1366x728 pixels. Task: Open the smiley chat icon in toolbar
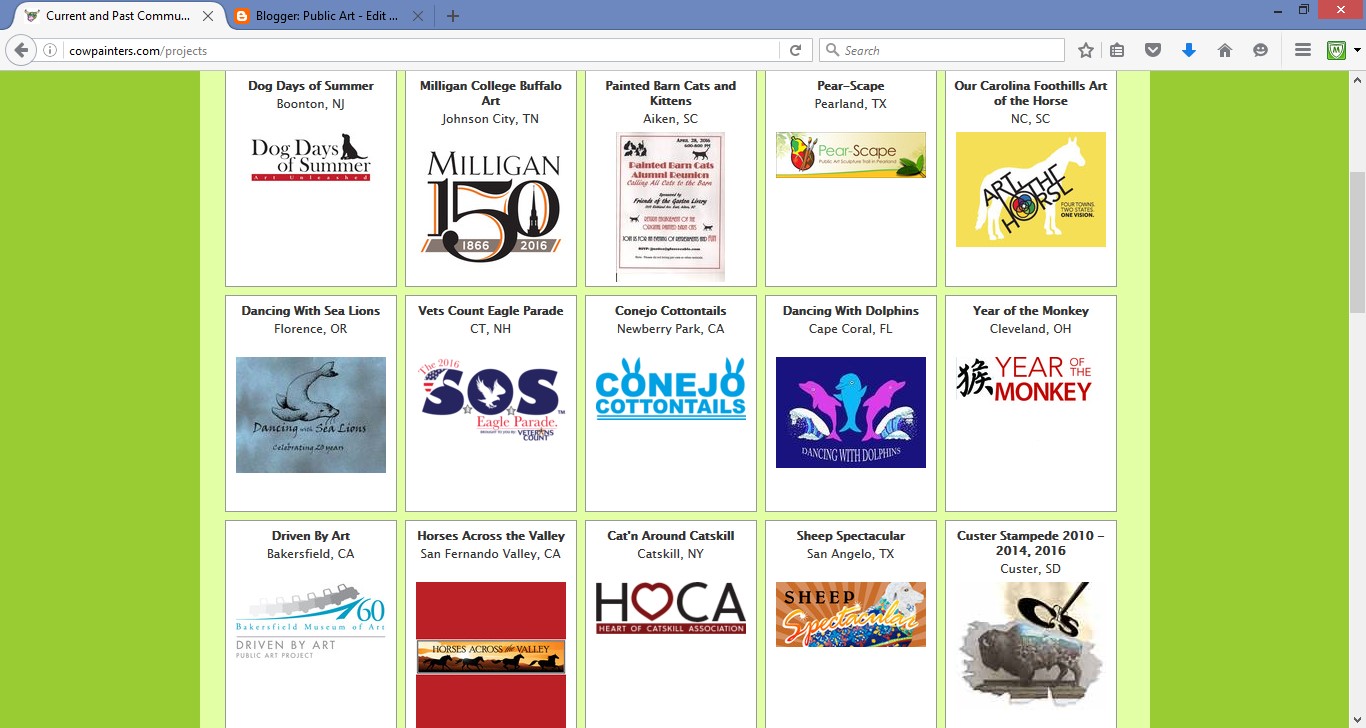1261,50
